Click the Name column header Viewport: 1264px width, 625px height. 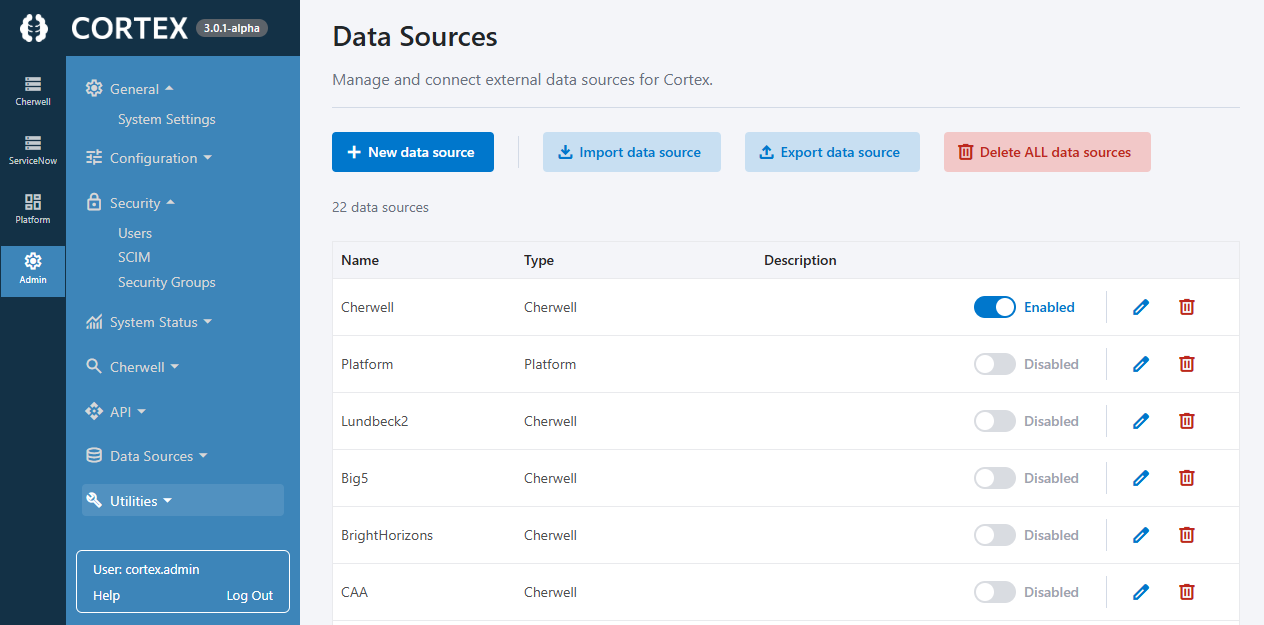[360, 260]
